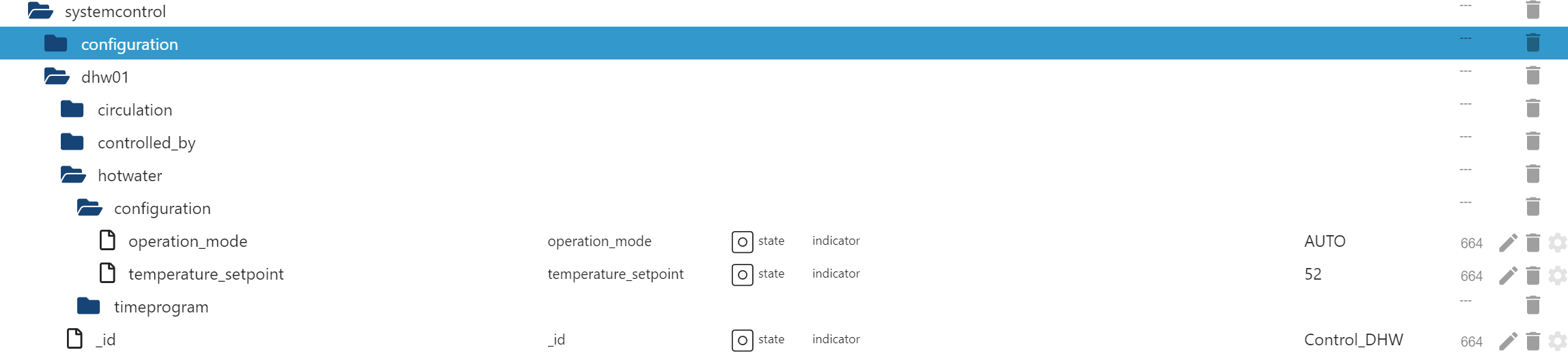1568x361 pixels.
Task: Select the temperature_setpoint state in tree
Action: (205, 274)
